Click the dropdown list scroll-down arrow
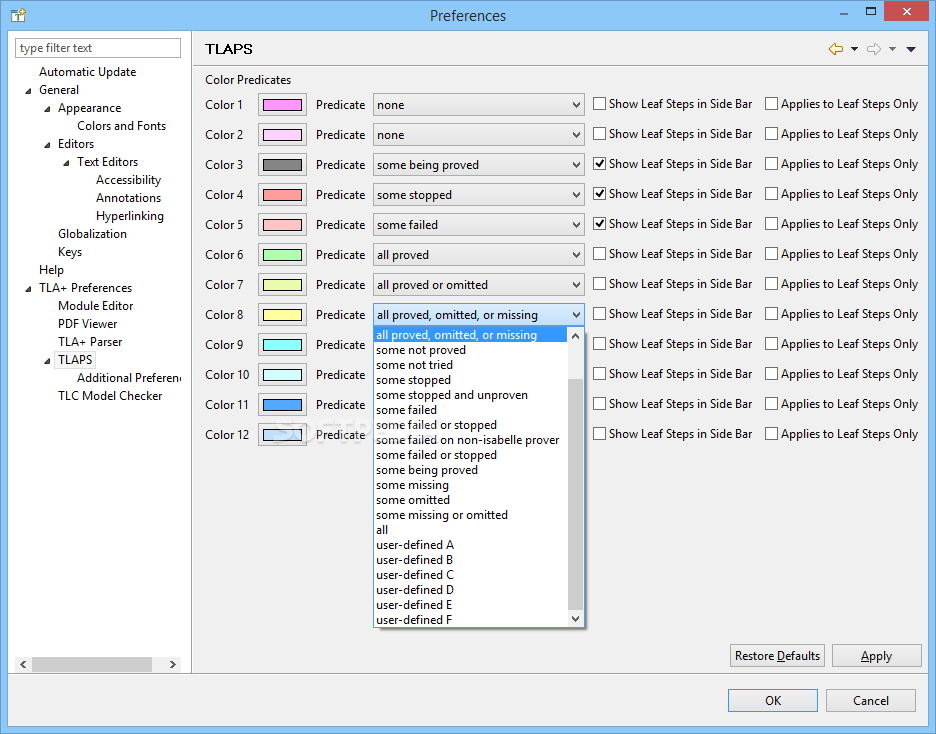 click(575, 619)
